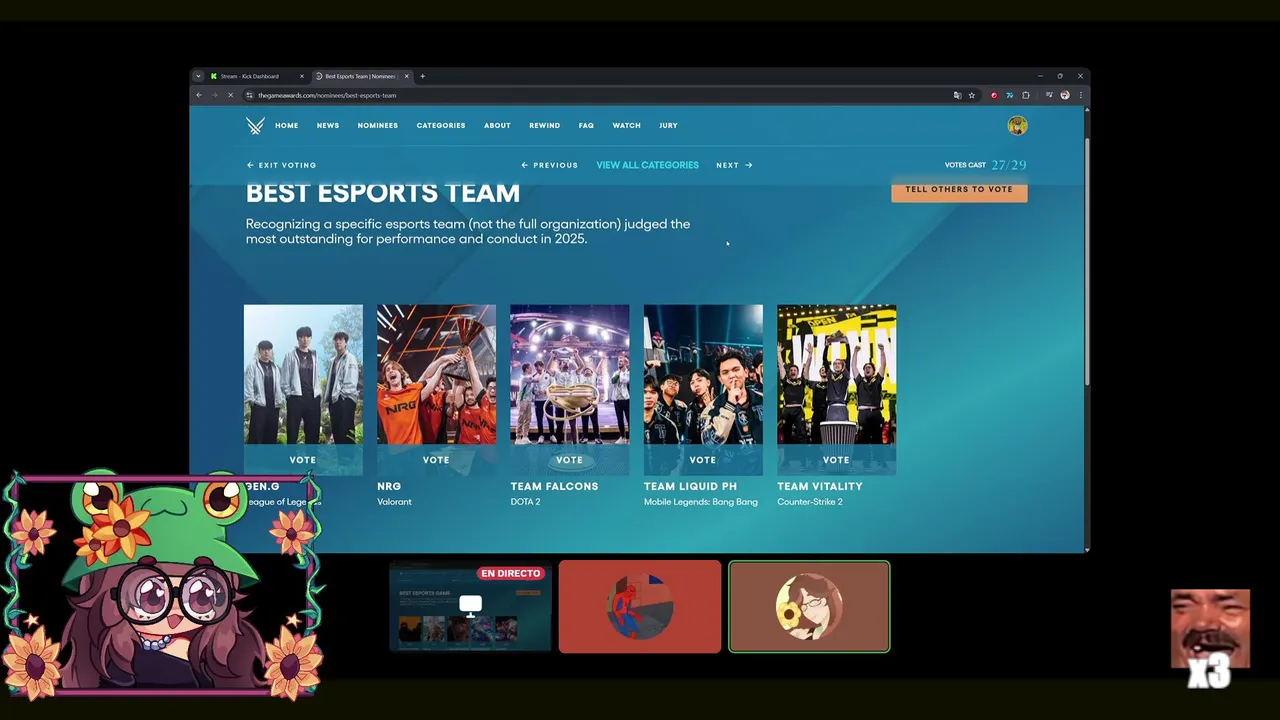Click the Team Falcons photo
The width and height of the screenshot is (1280, 720).
click(x=569, y=375)
